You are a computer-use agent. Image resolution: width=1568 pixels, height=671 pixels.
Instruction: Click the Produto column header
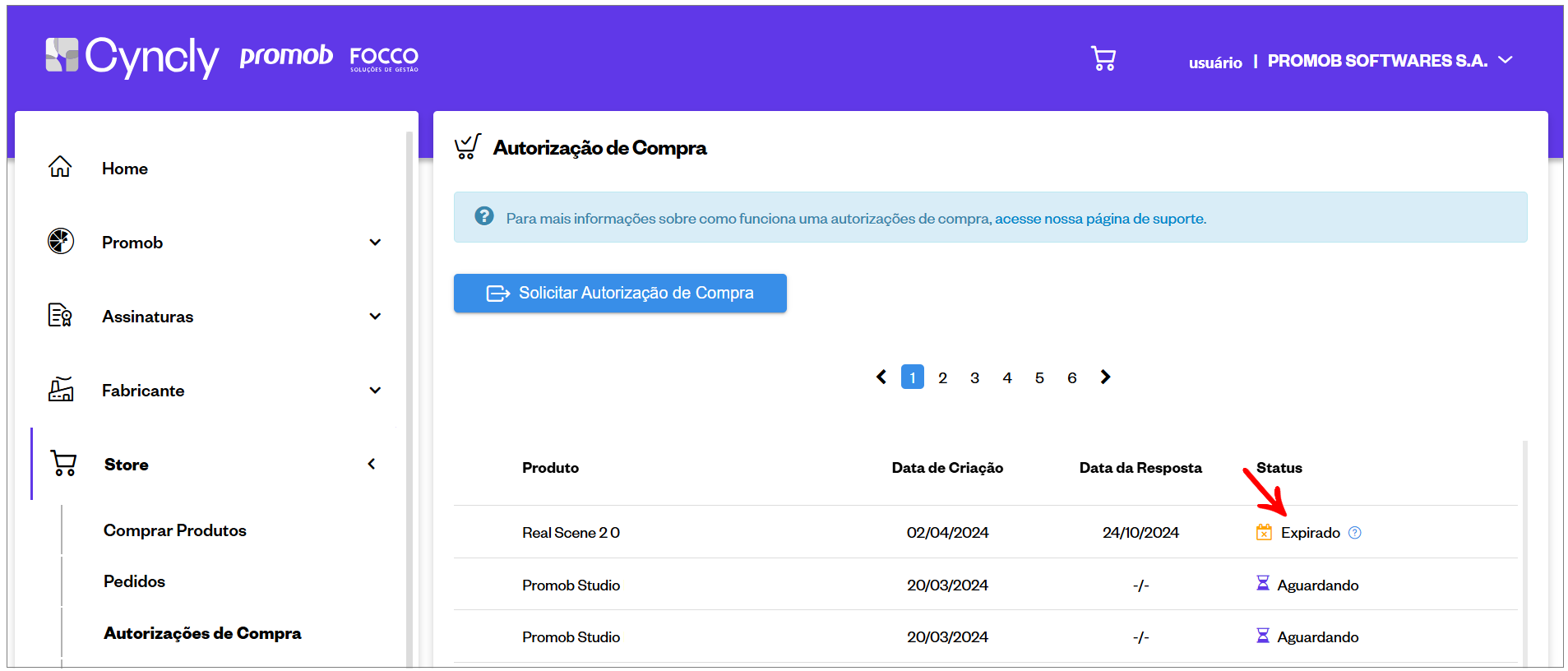[551, 468]
